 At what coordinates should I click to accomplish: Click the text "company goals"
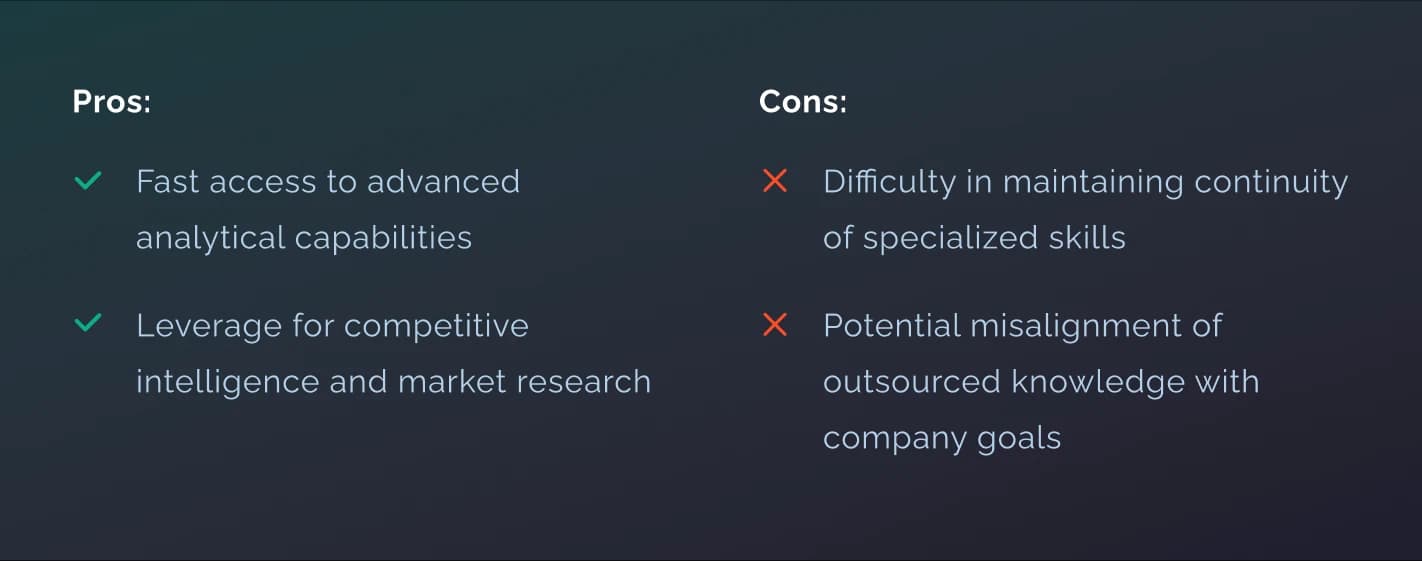pyautogui.click(x=942, y=438)
